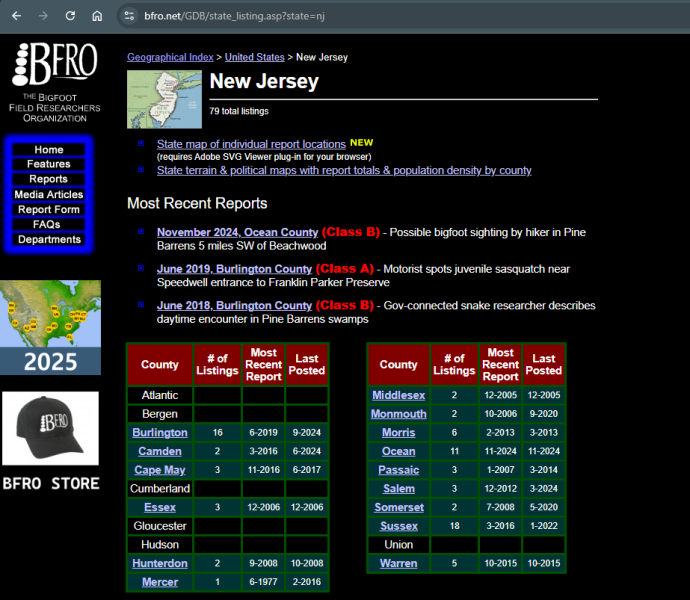Select Sussex county link
The height and width of the screenshot is (600, 690).
[398, 526]
